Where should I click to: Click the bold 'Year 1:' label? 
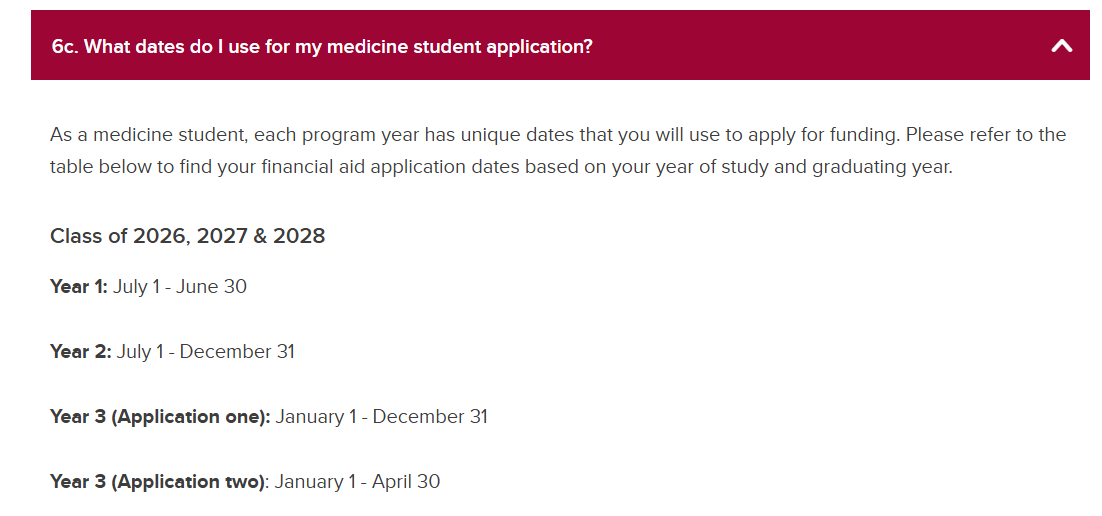[x=78, y=287]
